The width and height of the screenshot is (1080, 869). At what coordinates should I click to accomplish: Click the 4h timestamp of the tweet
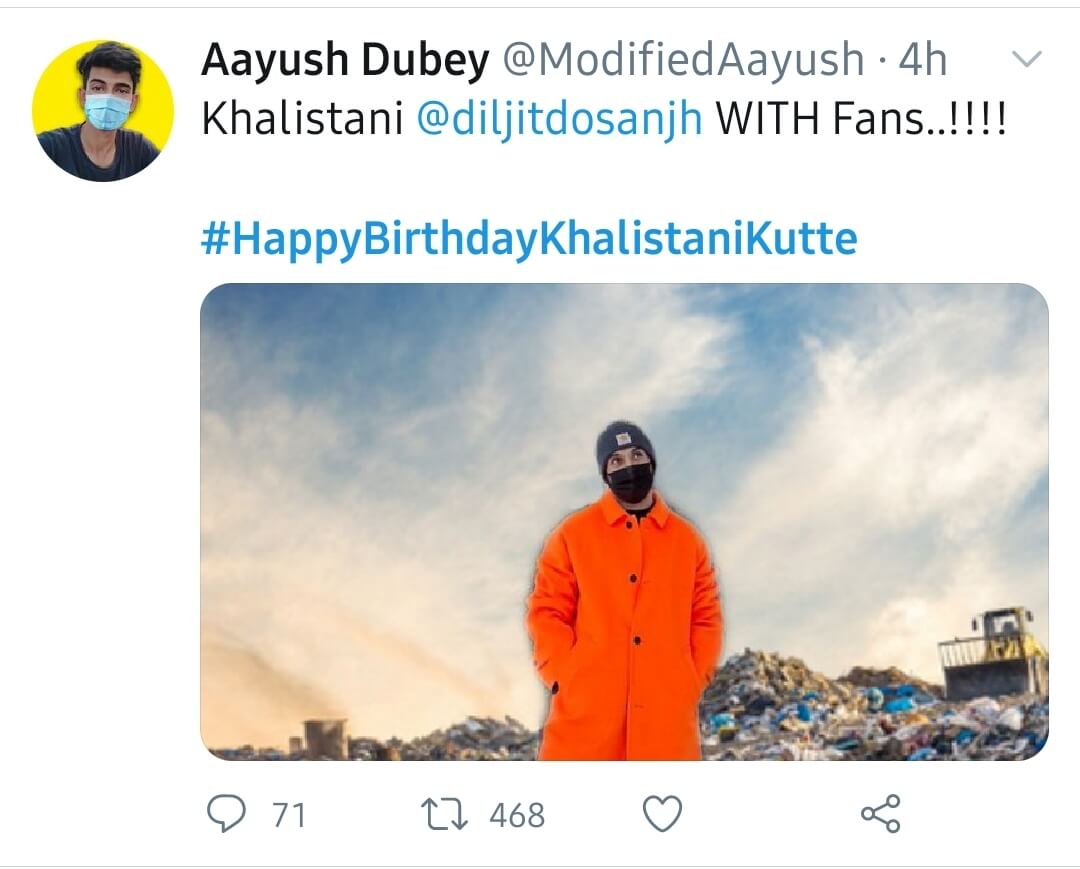pyautogui.click(x=922, y=62)
